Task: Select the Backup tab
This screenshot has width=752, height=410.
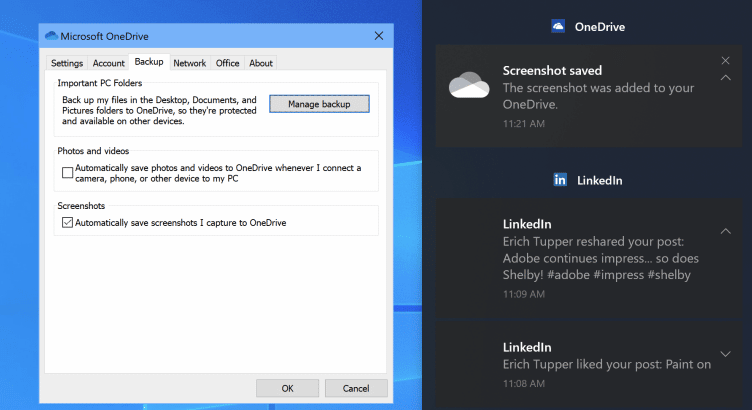Action: (149, 62)
